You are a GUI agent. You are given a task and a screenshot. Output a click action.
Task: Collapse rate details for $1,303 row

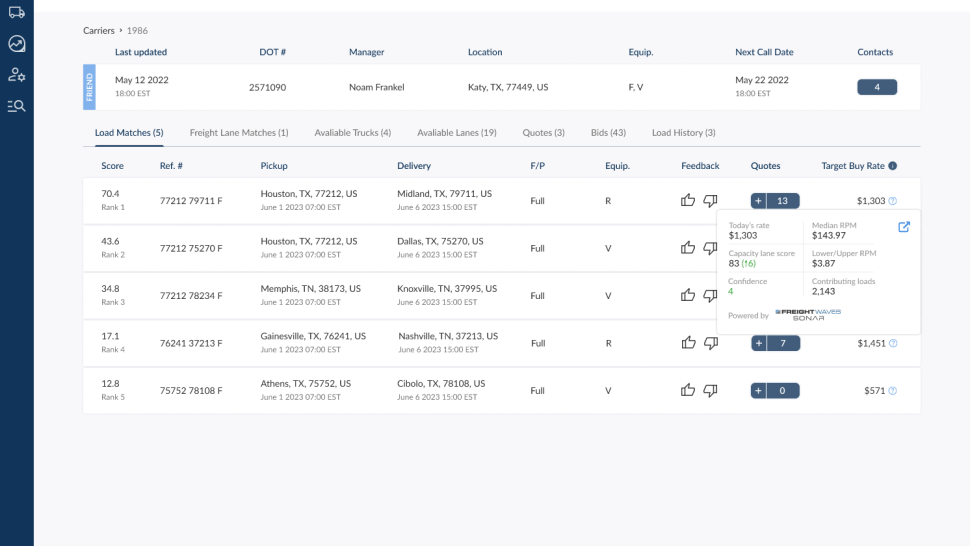892,201
